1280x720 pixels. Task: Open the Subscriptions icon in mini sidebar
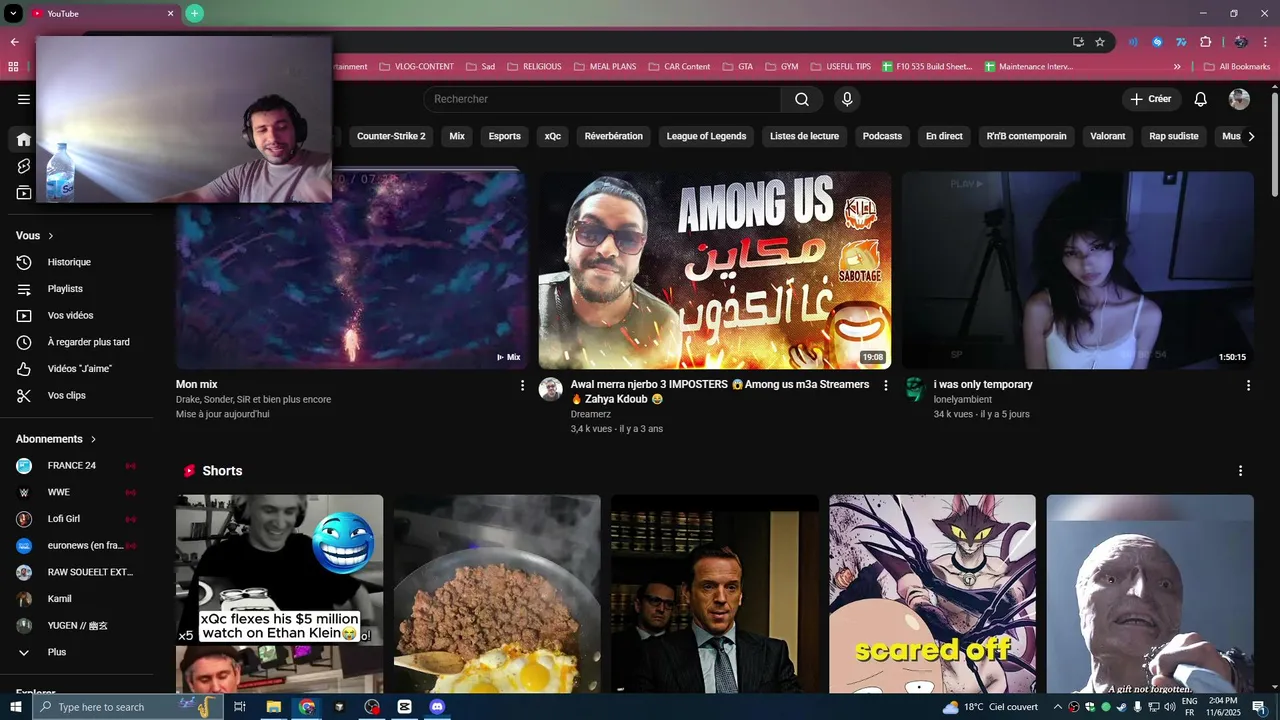pyautogui.click(x=24, y=193)
